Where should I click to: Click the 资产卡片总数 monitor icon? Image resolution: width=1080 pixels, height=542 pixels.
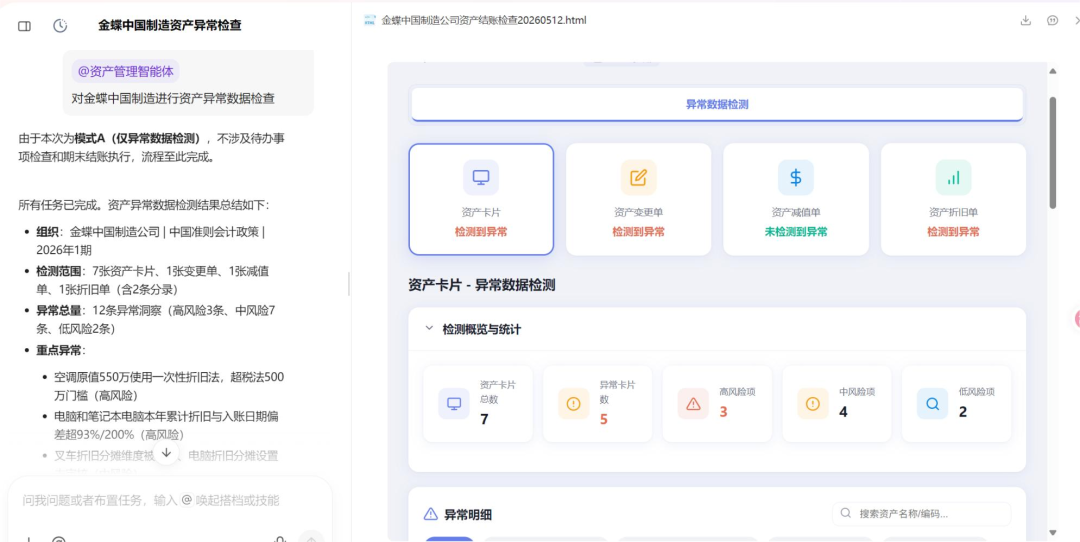(454, 404)
